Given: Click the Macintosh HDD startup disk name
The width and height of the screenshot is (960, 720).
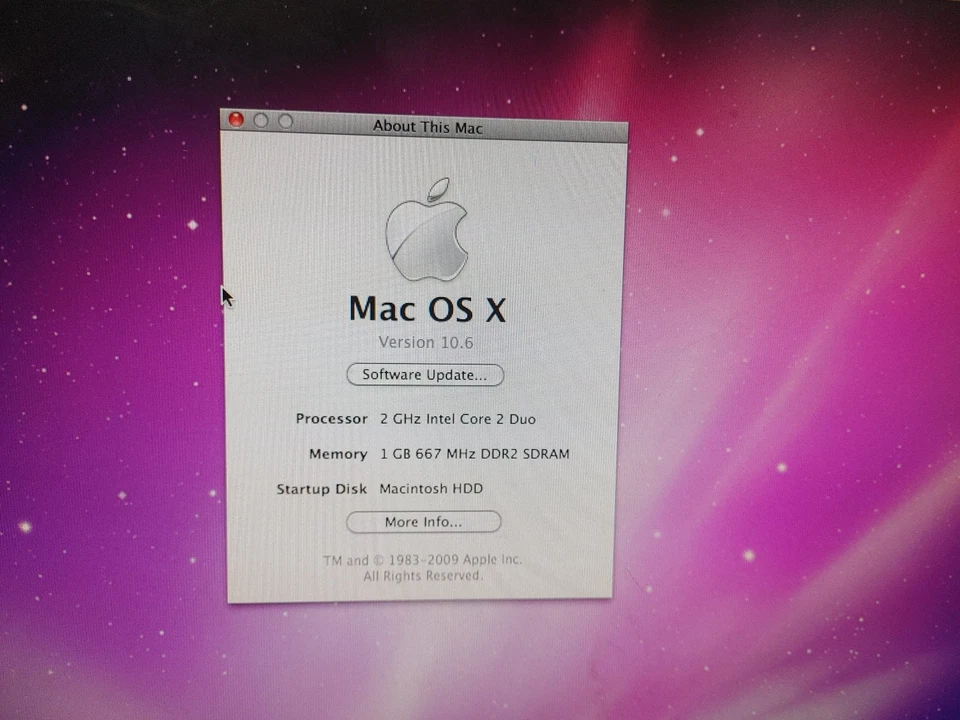Looking at the screenshot, I should tap(431, 489).
